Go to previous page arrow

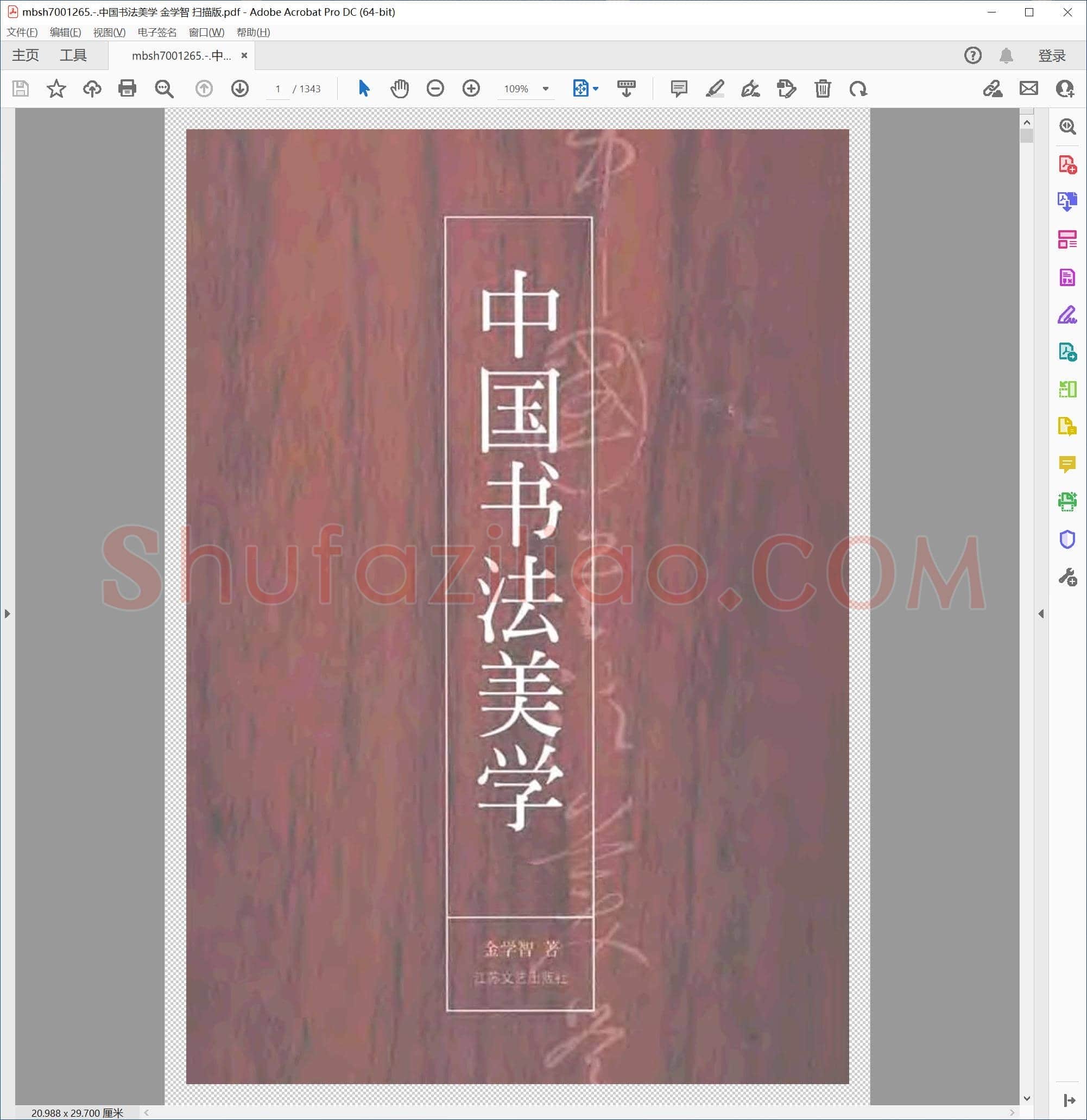click(204, 88)
